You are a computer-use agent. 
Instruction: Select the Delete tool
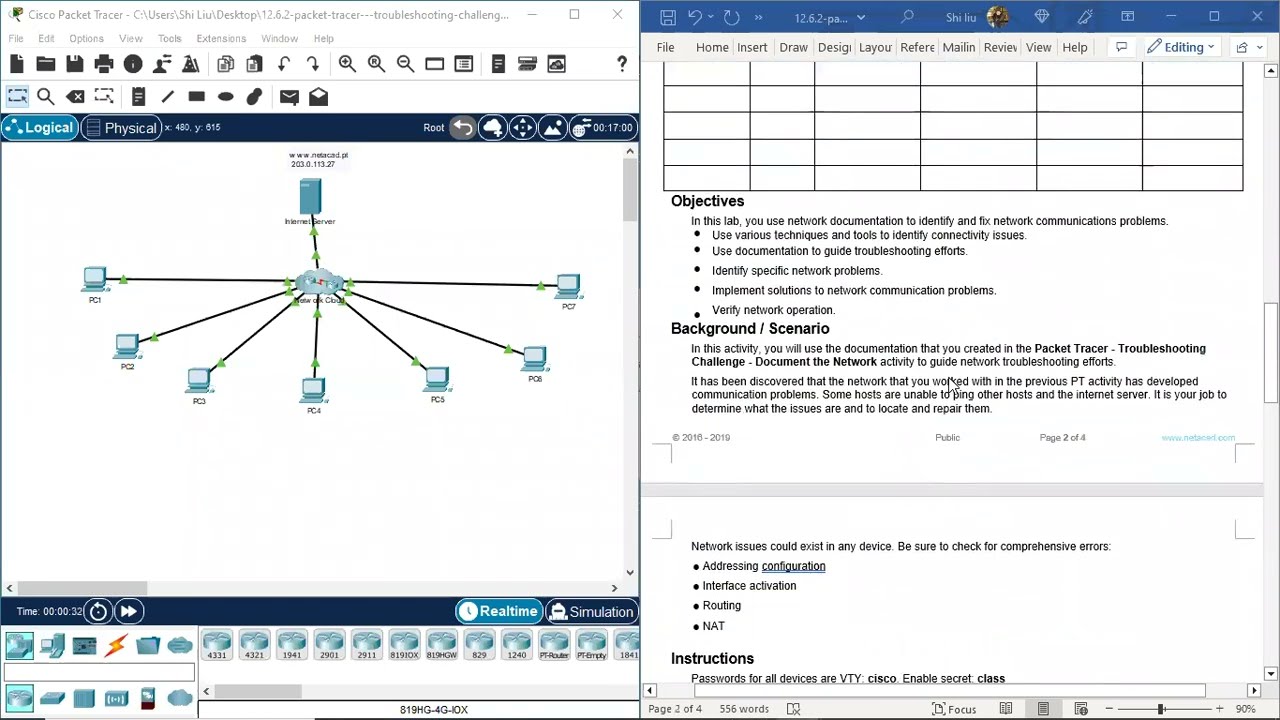point(75,97)
